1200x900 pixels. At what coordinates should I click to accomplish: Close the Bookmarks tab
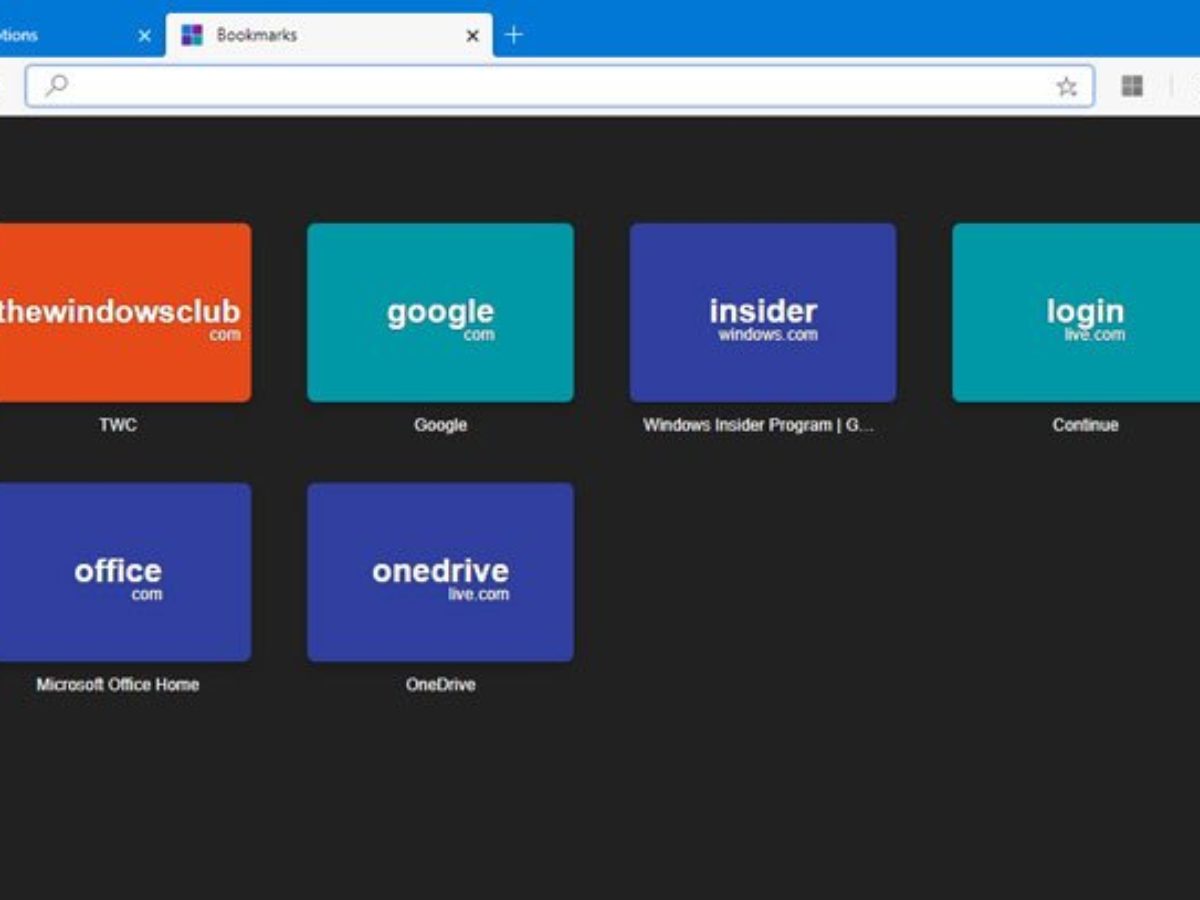click(472, 36)
